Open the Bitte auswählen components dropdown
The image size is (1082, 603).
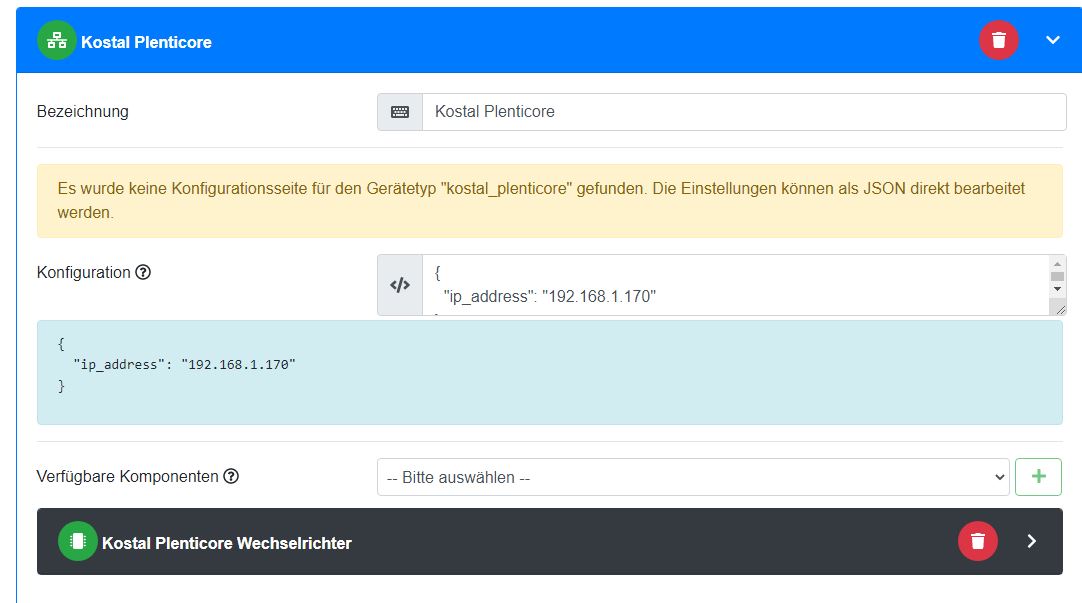(x=693, y=477)
